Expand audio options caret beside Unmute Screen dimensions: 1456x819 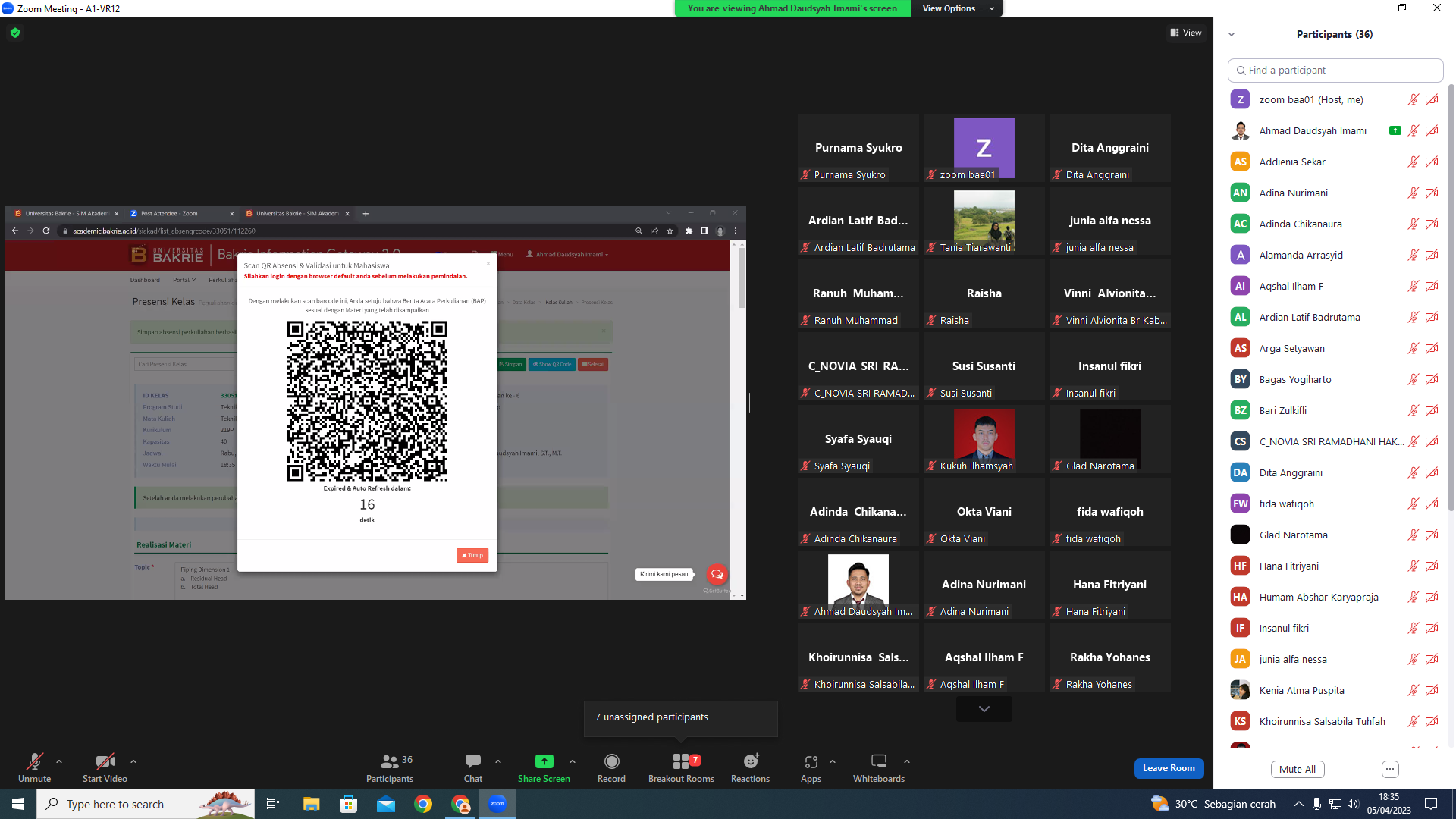pyautogui.click(x=59, y=761)
